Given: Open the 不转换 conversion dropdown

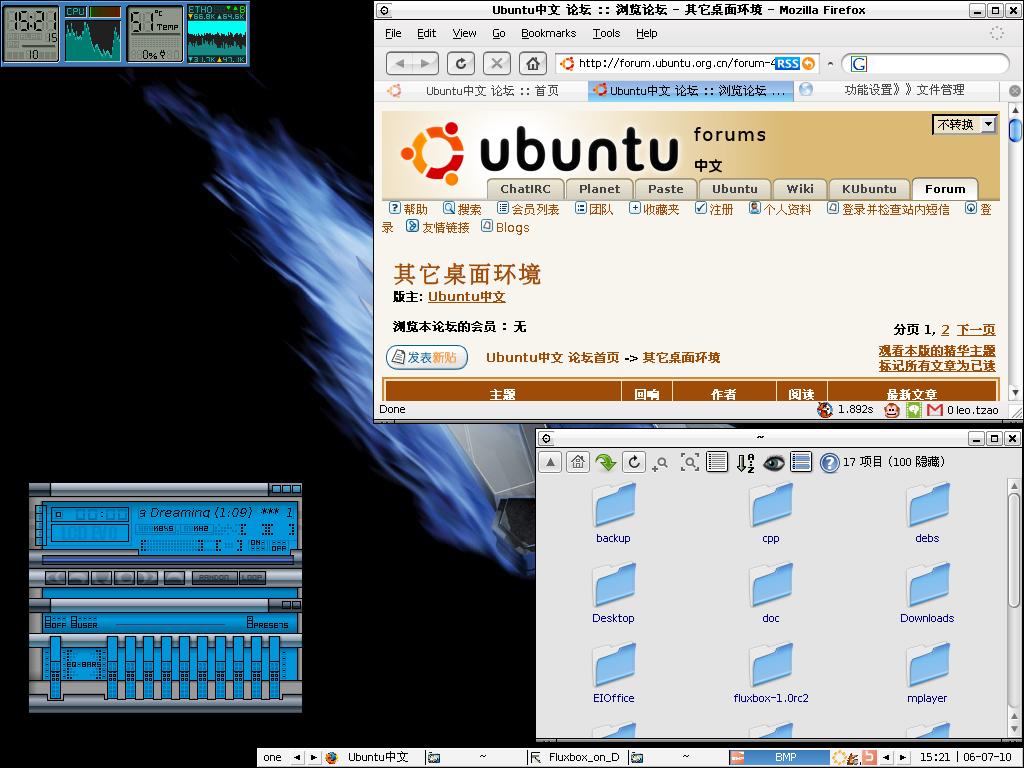Looking at the screenshot, I should tap(965, 124).
